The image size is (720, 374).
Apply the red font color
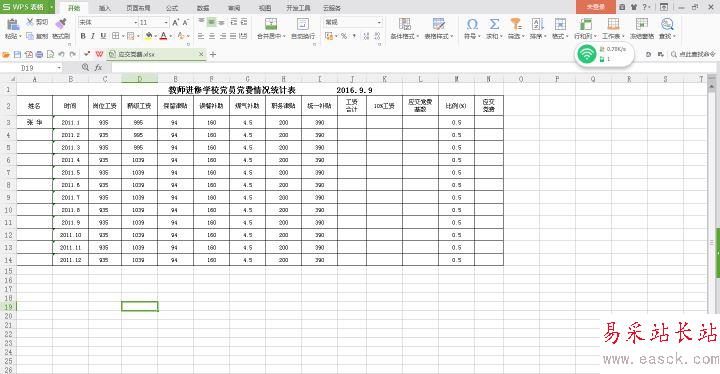pos(163,36)
